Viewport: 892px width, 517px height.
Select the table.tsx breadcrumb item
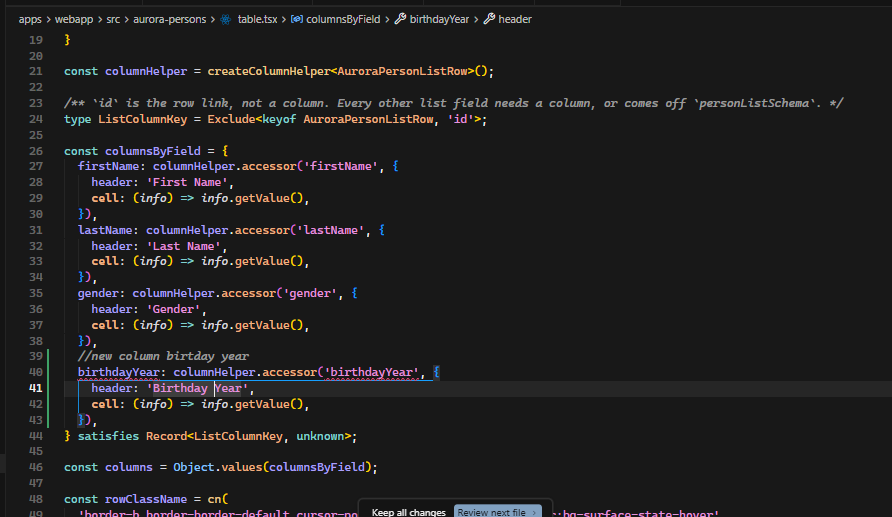pos(258,19)
